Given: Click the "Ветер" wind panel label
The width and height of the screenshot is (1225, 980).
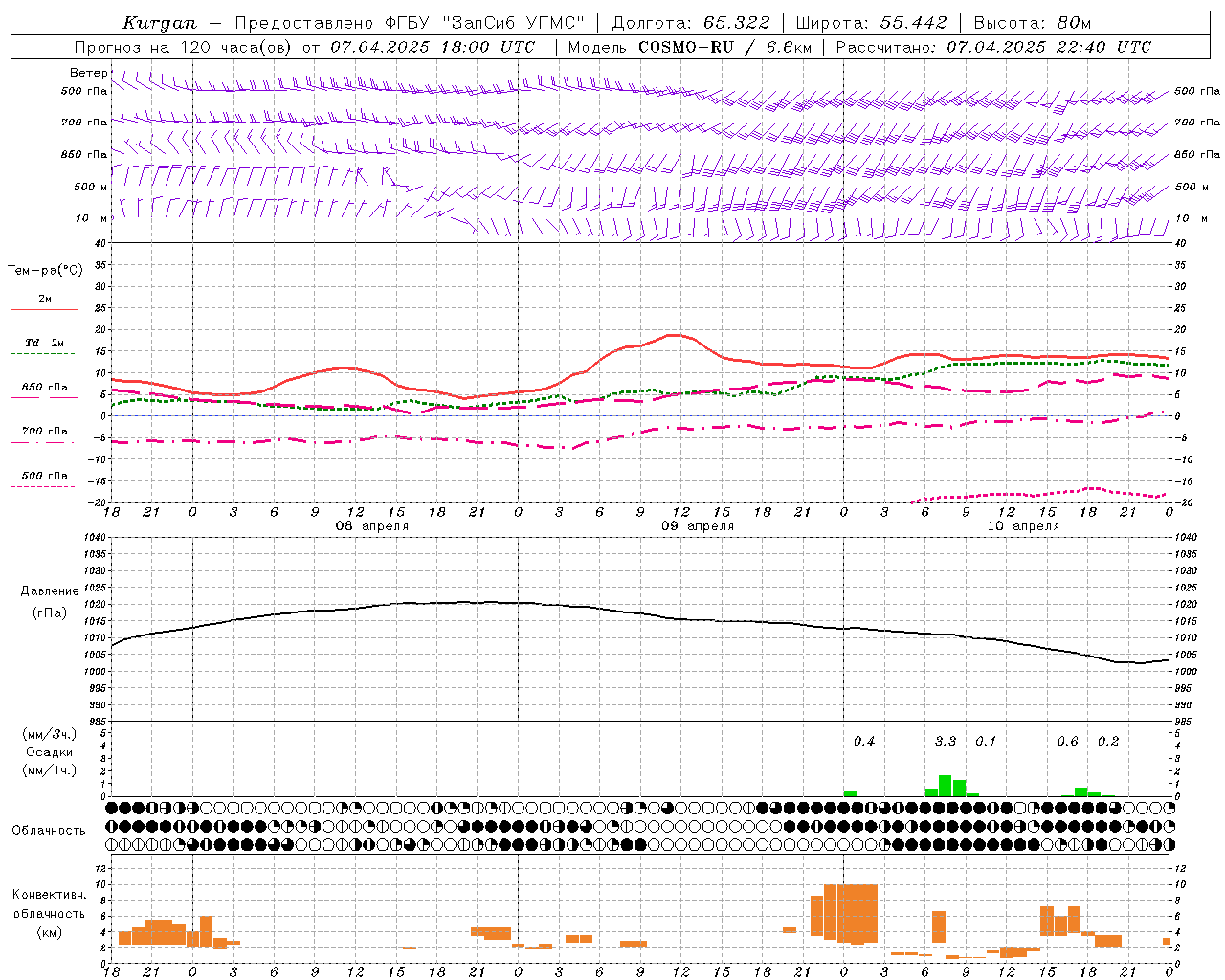Looking at the screenshot, I should (x=89, y=73).
